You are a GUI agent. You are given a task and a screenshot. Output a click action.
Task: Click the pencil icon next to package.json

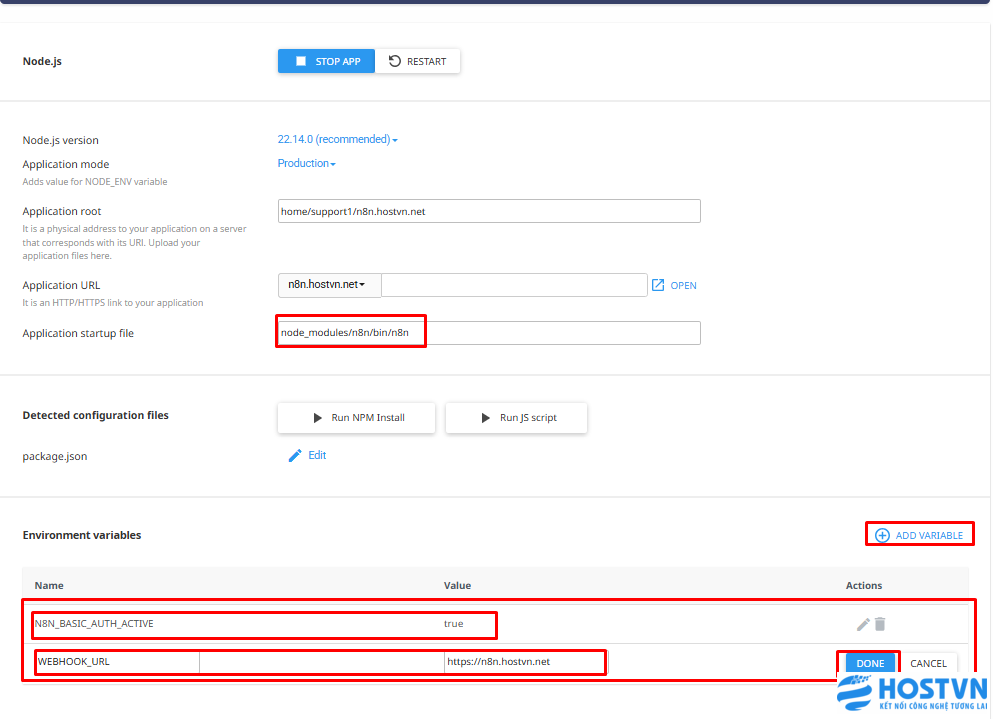[294, 455]
